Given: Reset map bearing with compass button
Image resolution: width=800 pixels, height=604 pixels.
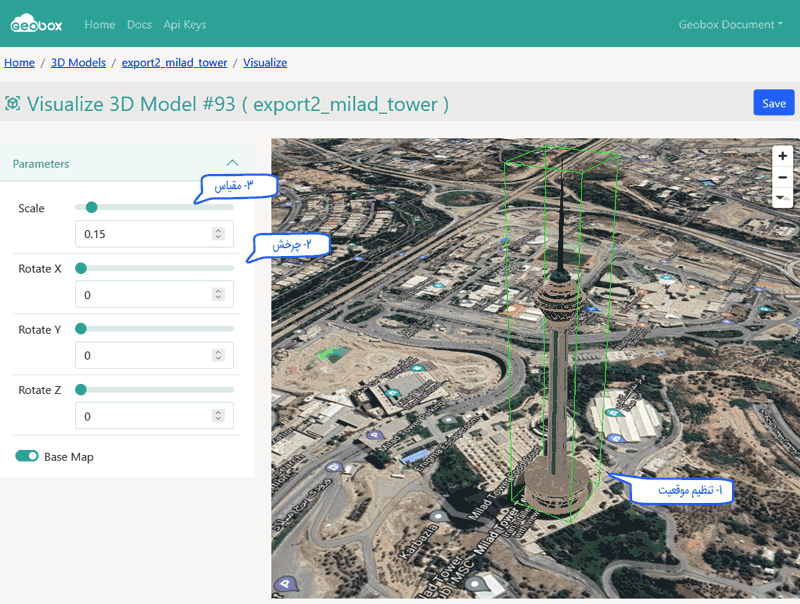Looking at the screenshot, I should click(783, 198).
